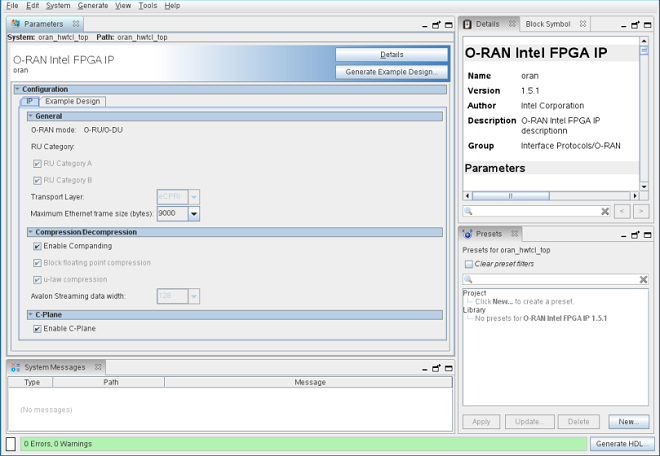
Task: Close the Details tab with its X icon
Action: click(x=512, y=24)
